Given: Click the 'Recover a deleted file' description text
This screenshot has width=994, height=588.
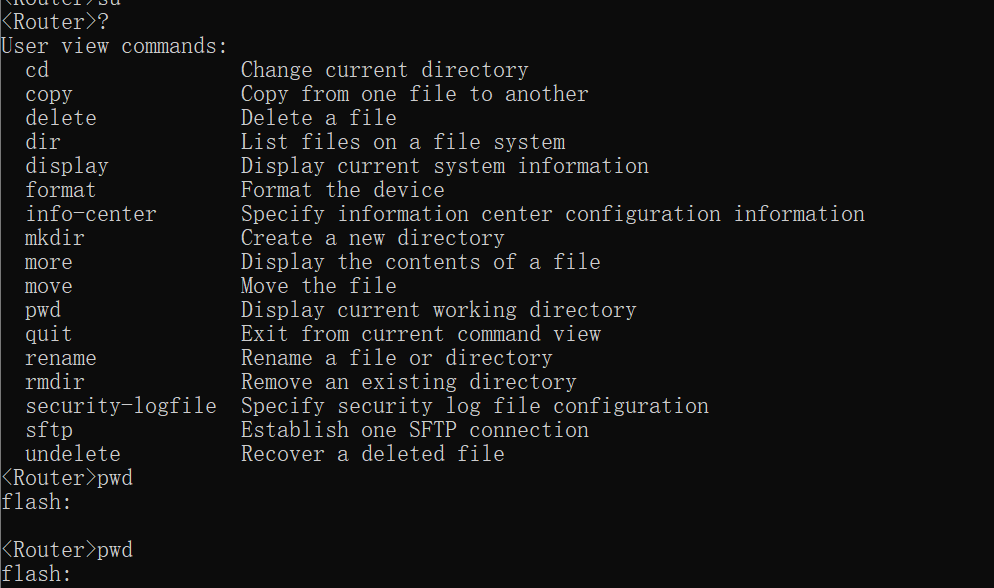Looking at the screenshot, I should [372, 454].
